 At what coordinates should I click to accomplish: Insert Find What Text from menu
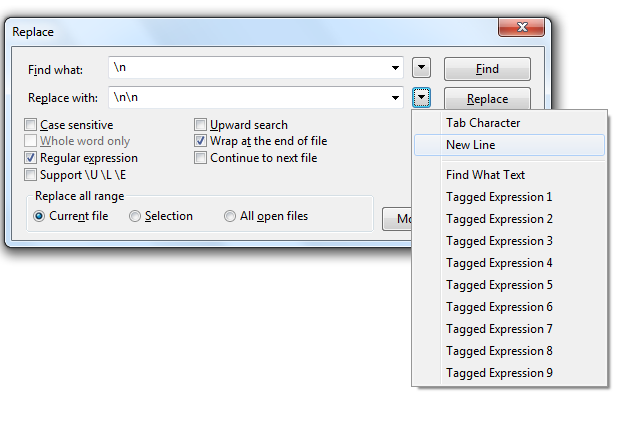pyautogui.click(x=485, y=175)
